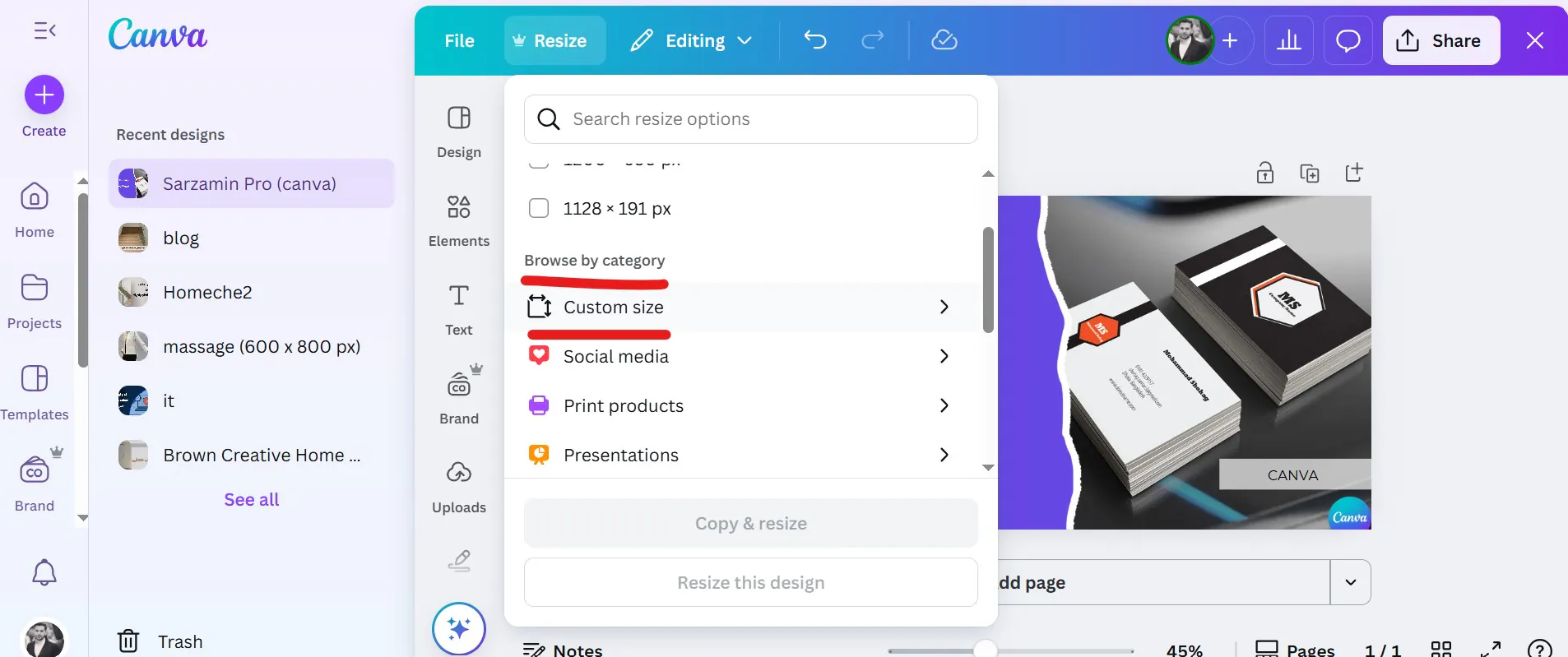Expand the Presentations category

[x=744, y=456]
